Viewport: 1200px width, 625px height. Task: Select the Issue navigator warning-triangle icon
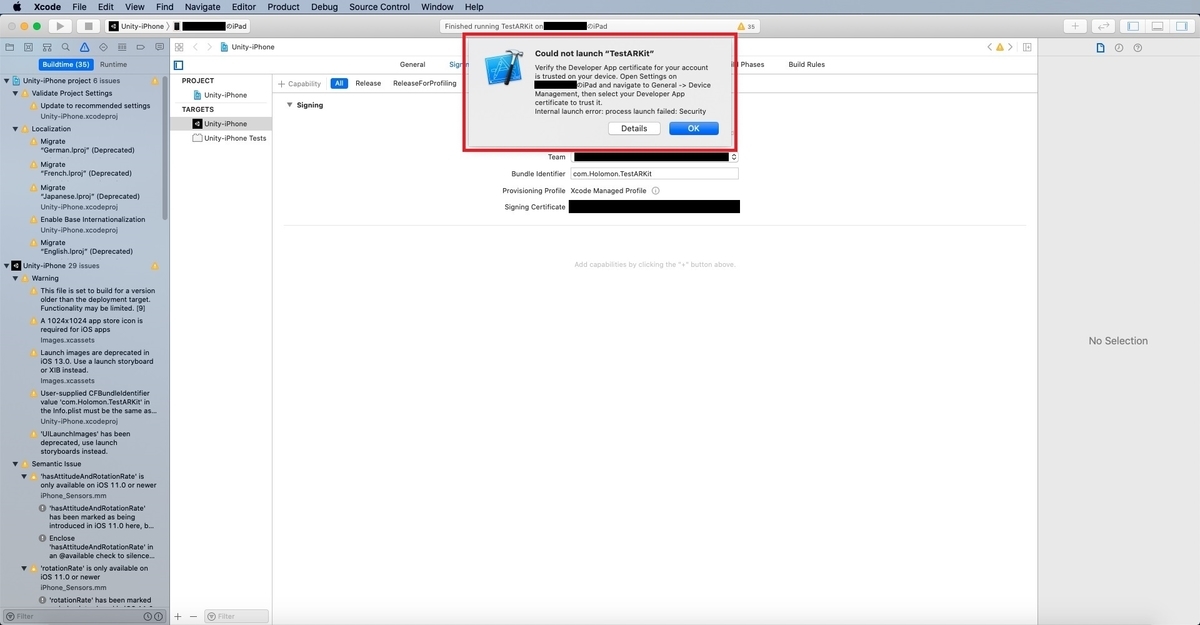pyautogui.click(x=84, y=47)
